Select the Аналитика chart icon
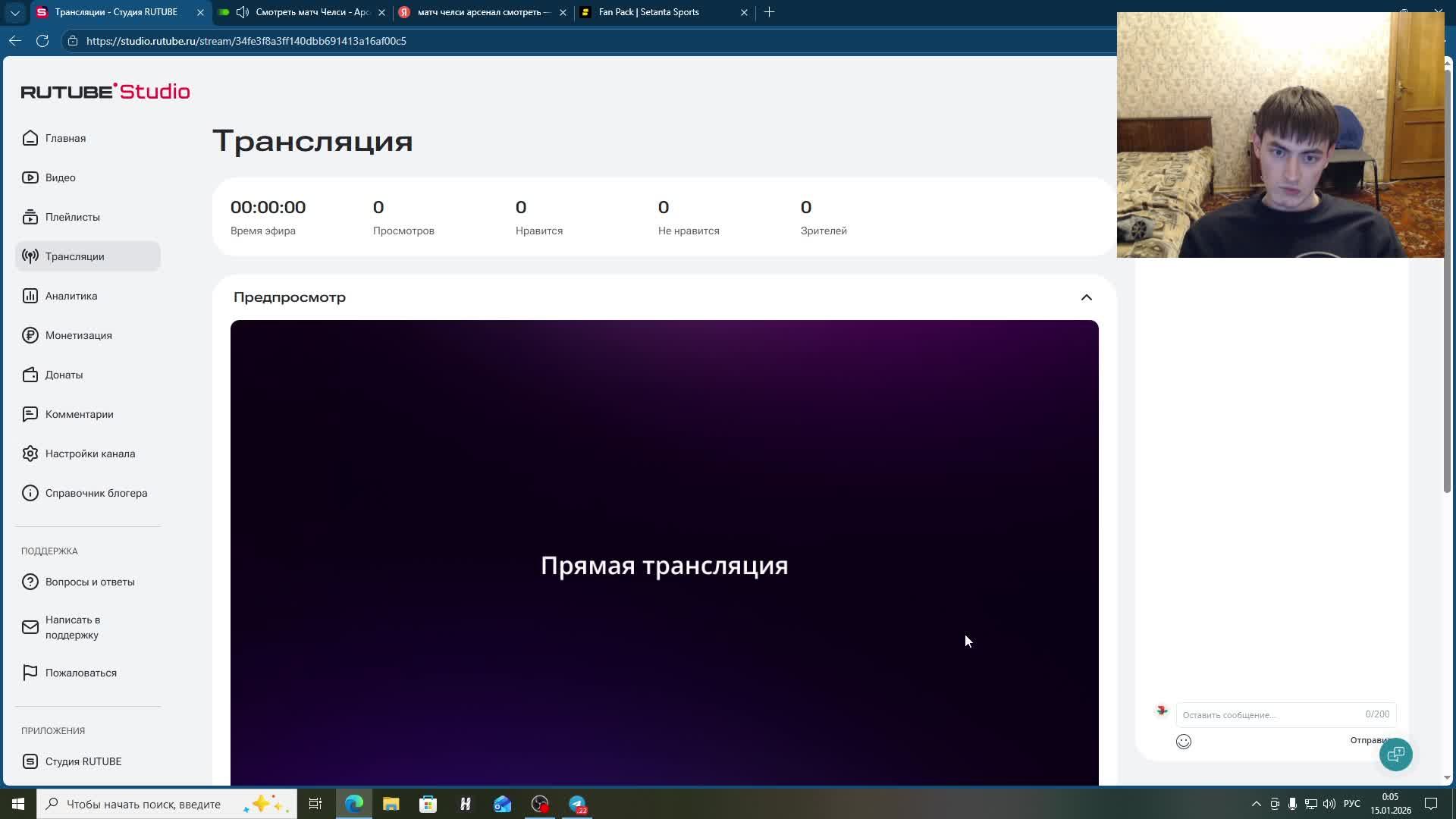Screen dimensions: 1456x819 (x=30, y=296)
